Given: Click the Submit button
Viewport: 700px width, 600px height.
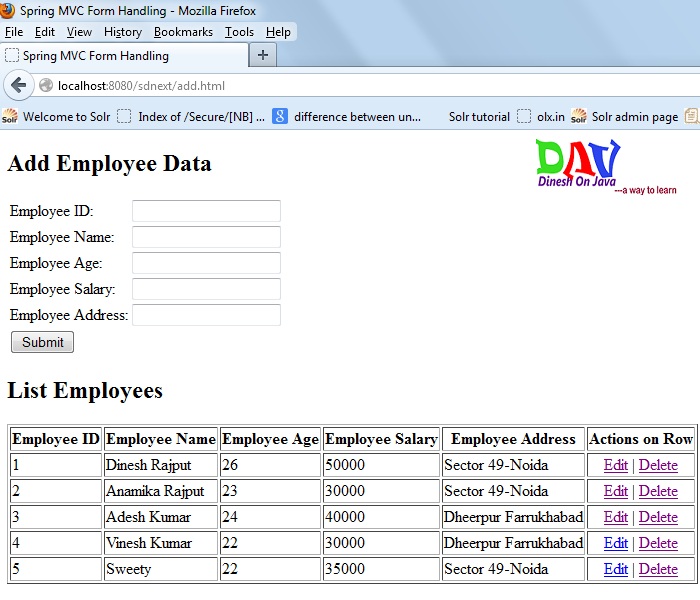Looking at the screenshot, I should point(42,342).
